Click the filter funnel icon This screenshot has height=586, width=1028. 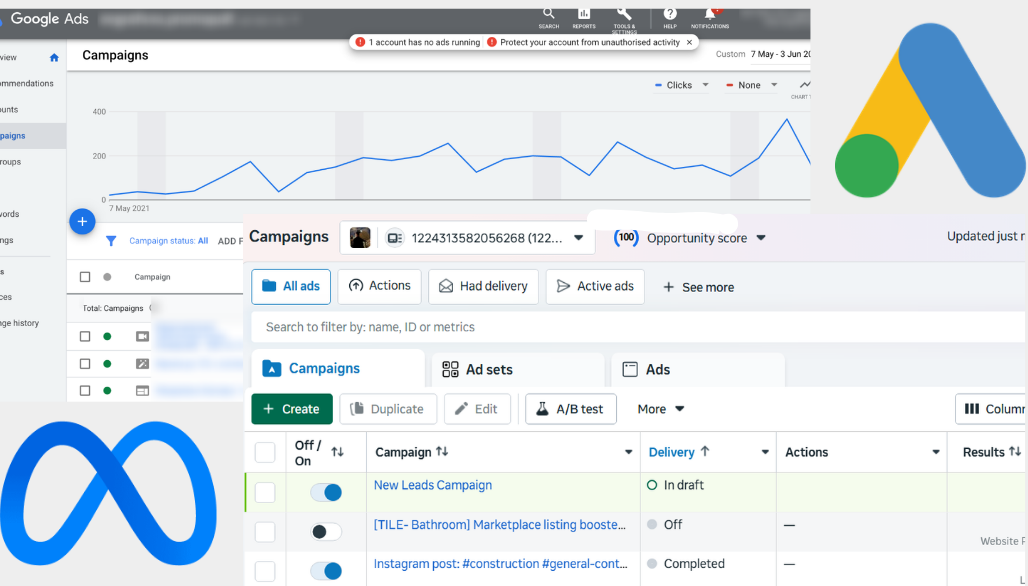click(x=111, y=241)
